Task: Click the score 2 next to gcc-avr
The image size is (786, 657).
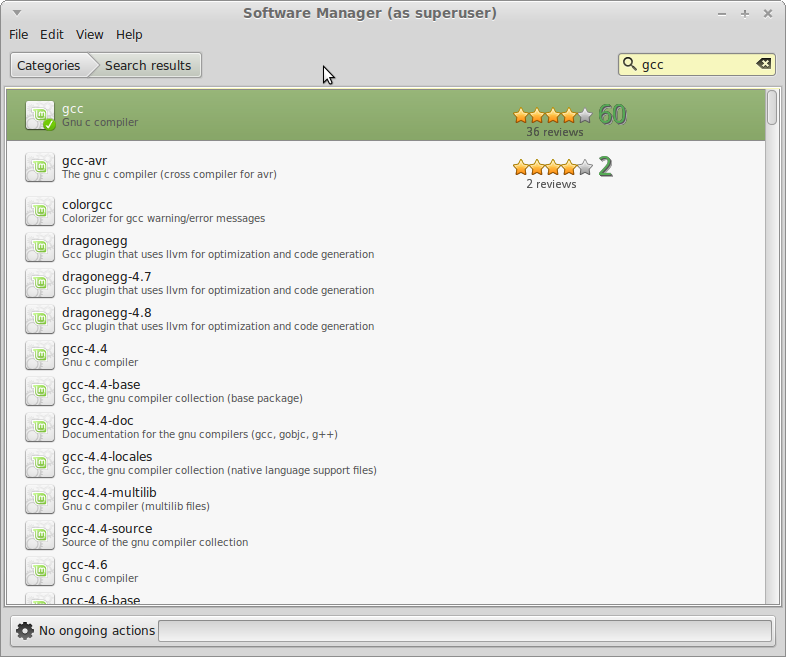Action: (606, 167)
